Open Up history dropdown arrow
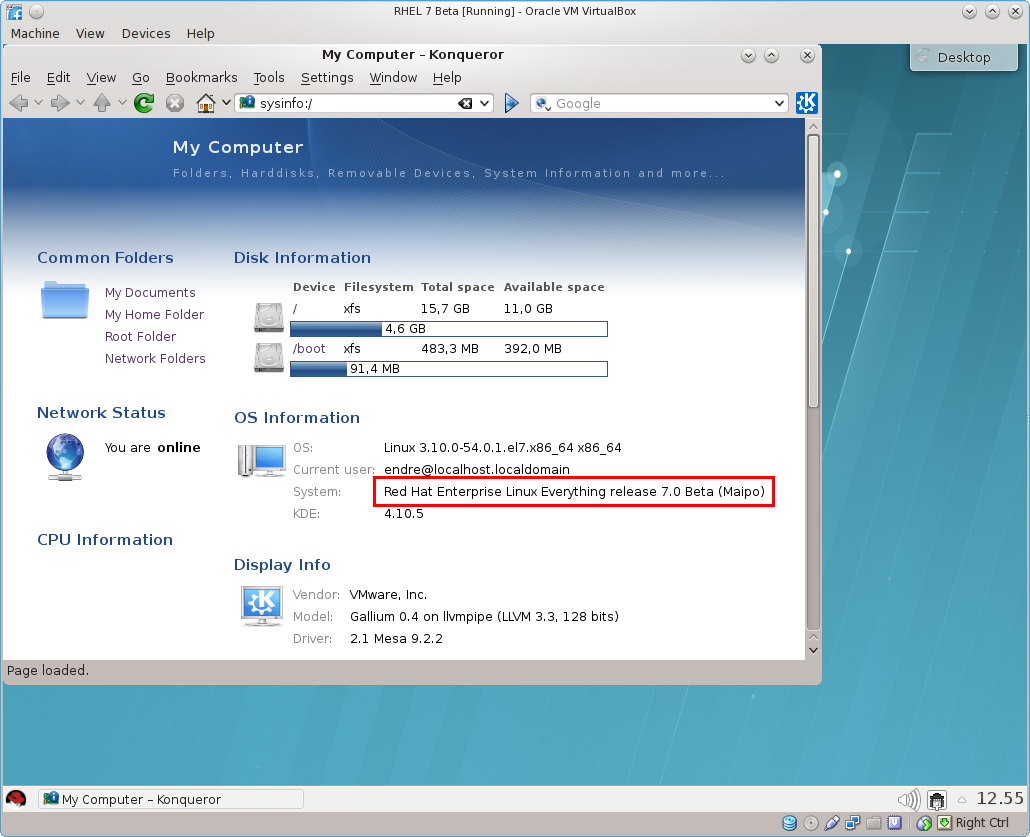This screenshot has height=837, width=1030. 122,103
